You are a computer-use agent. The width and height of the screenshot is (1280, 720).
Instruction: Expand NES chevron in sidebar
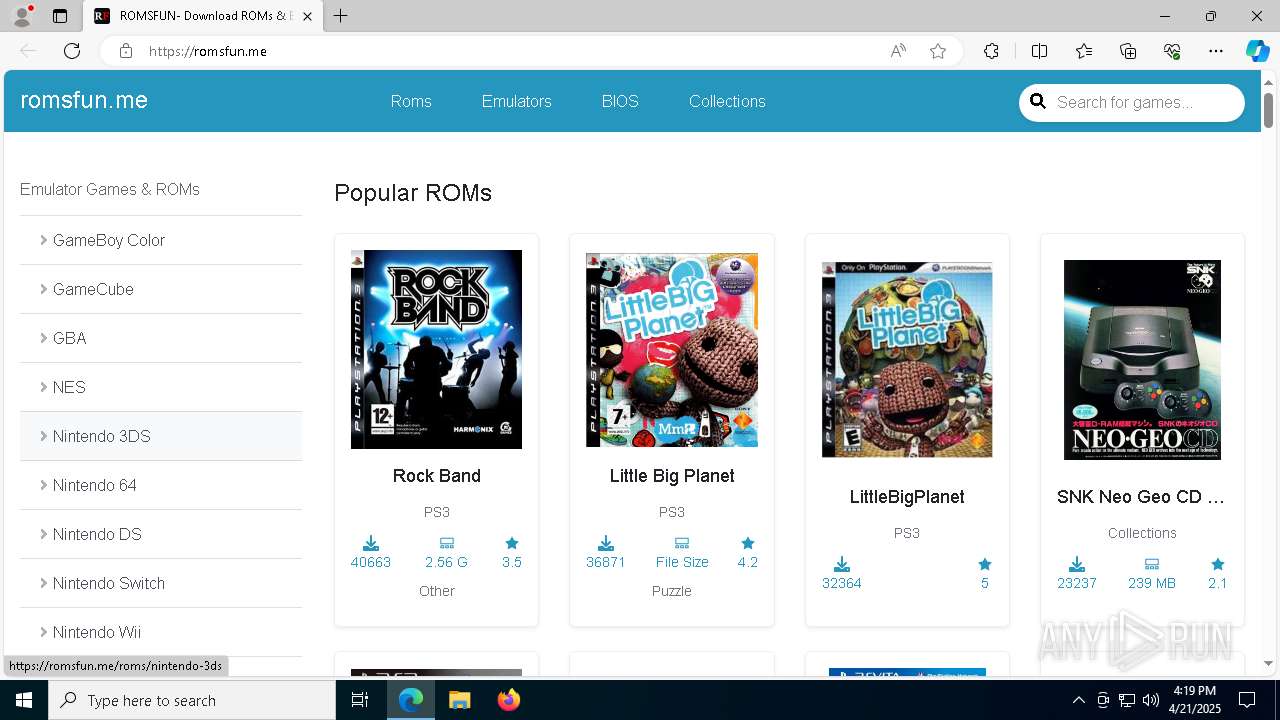[x=44, y=387]
